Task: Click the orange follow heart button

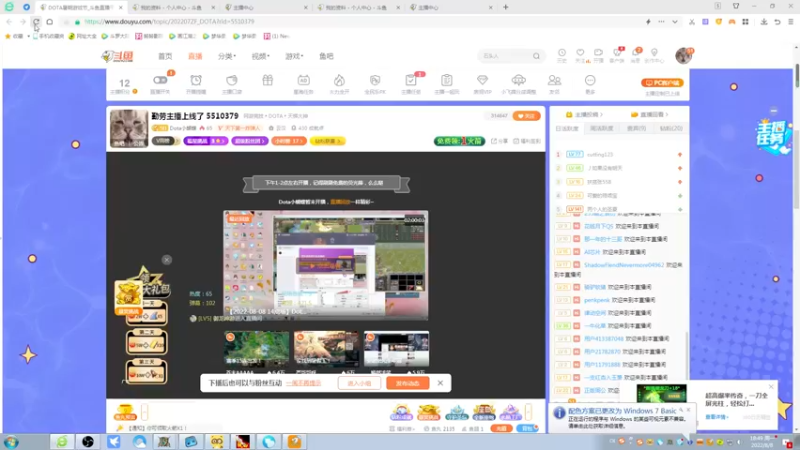Action: pos(526,116)
